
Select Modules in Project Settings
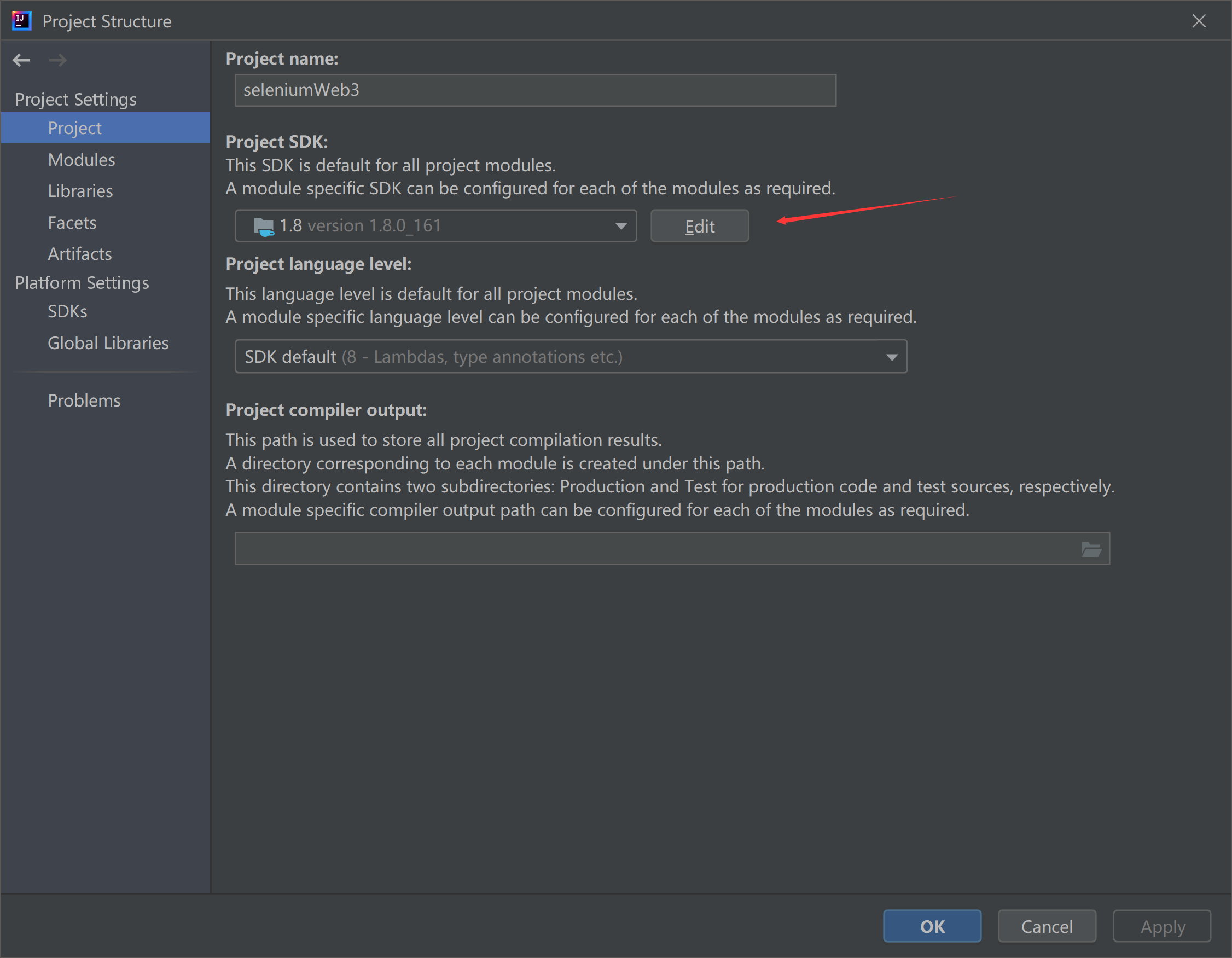coord(81,160)
